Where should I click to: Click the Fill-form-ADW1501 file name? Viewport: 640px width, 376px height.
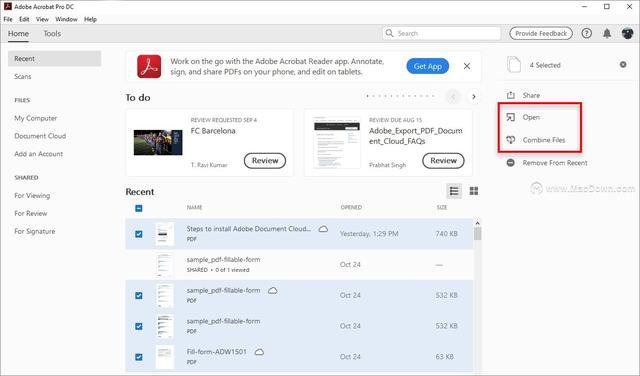pyautogui.click(x=216, y=352)
